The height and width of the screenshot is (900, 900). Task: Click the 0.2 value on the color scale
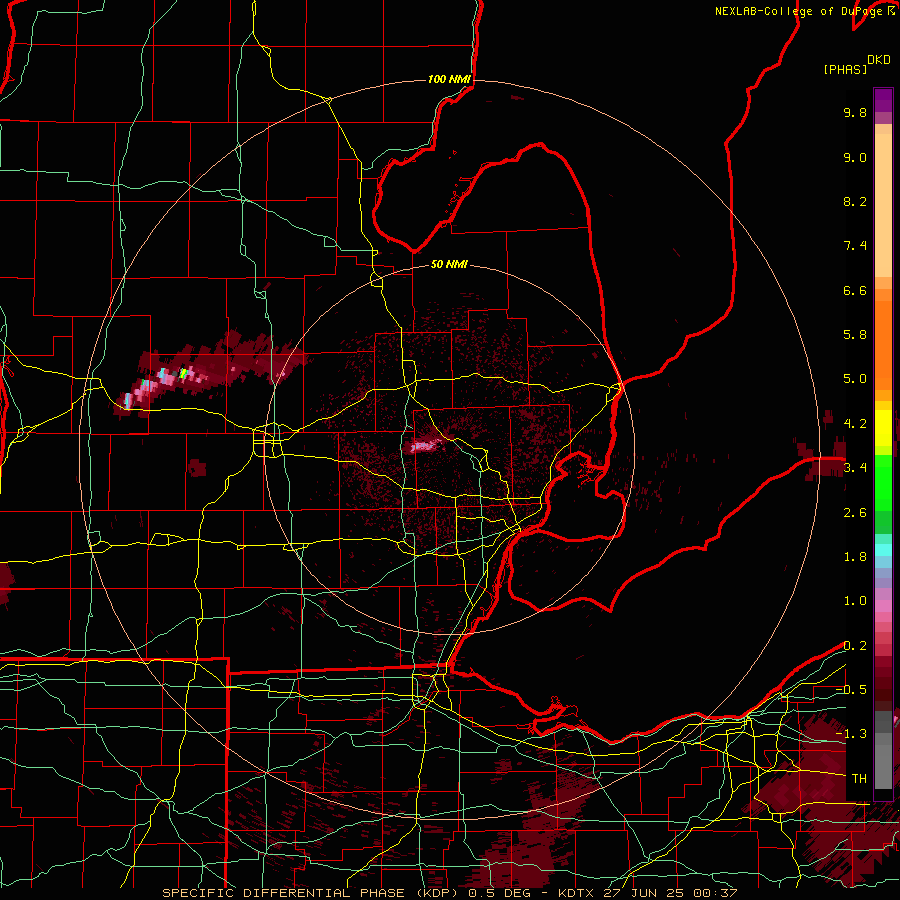tap(855, 646)
